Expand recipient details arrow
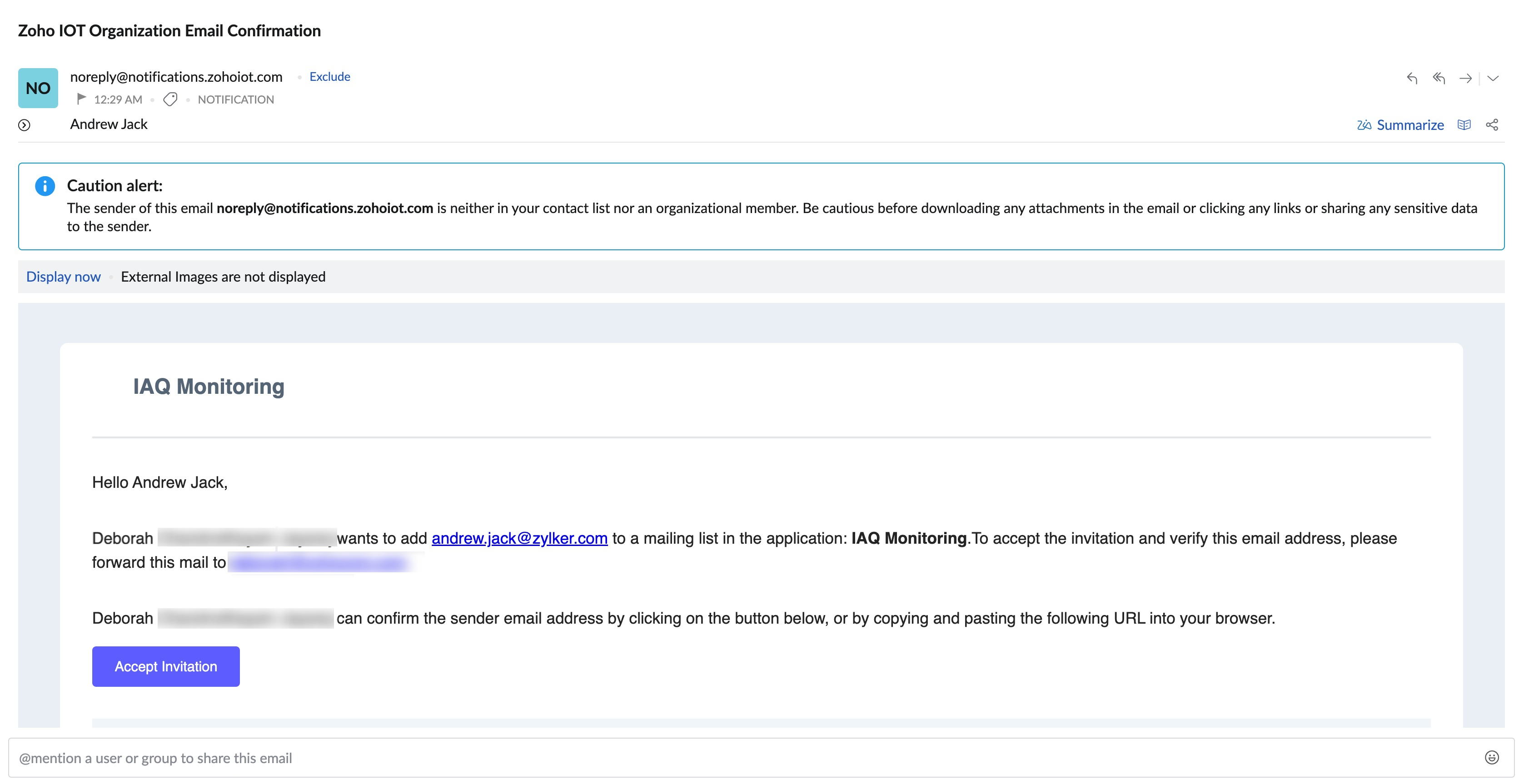Image resolution: width=1524 pixels, height=784 pixels. click(24, 125)
